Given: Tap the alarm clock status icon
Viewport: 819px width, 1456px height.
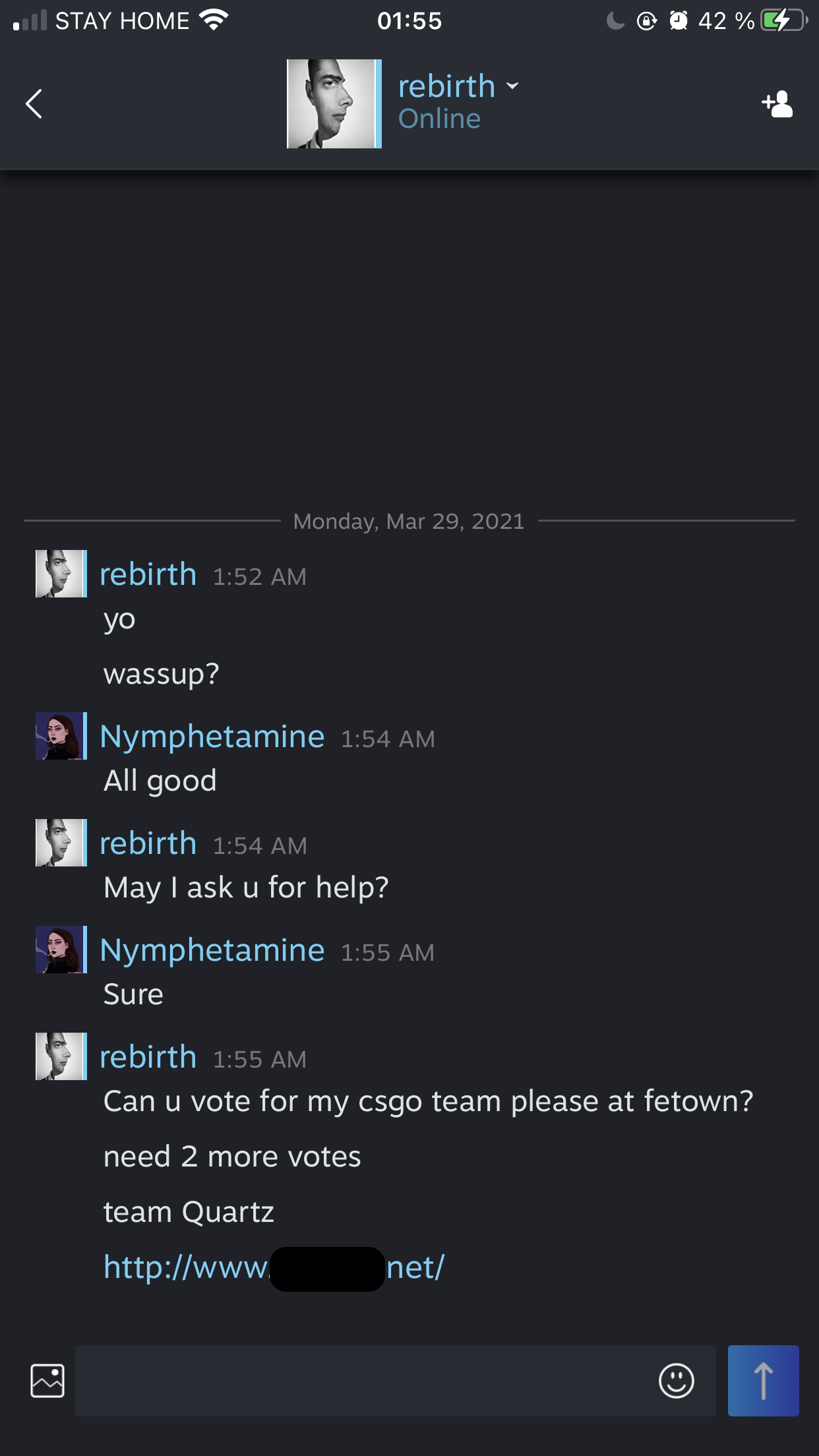Looking at the screenshot, I should tap(679, 21).
